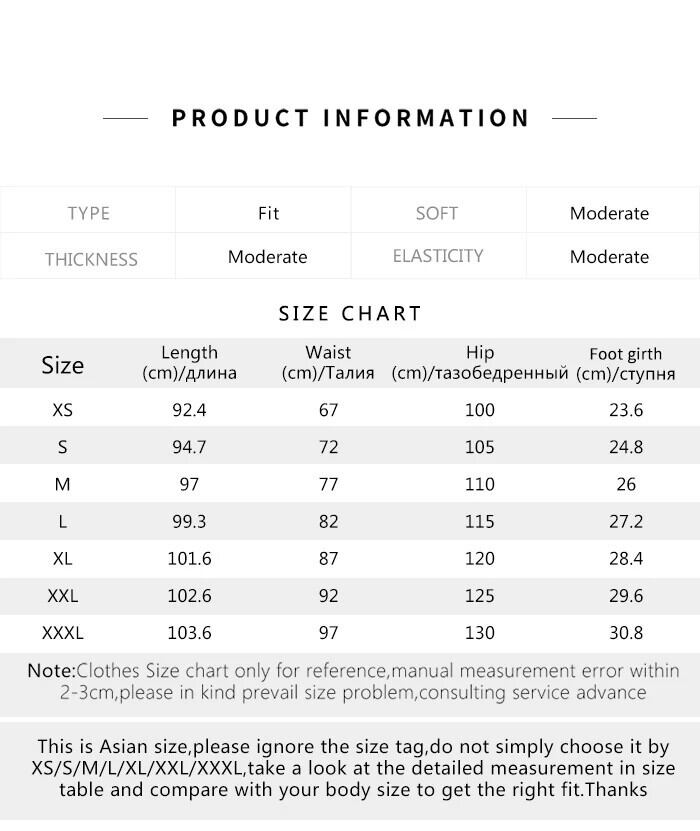Click the M size row label
Viewport: 700px width, 831px height.
point(62,484)
